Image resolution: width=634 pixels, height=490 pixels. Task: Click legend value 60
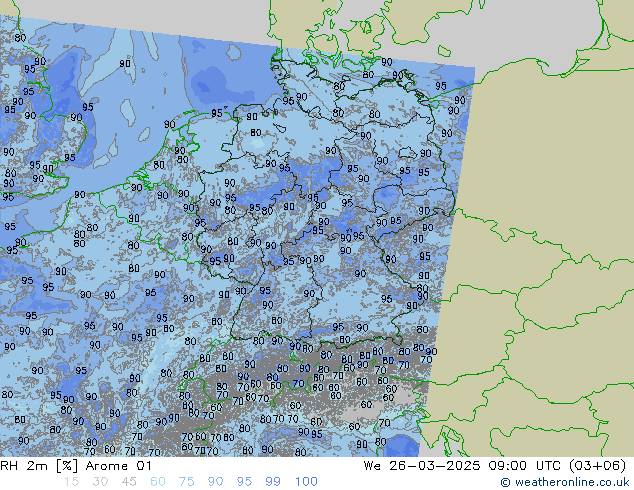(158, 482)
